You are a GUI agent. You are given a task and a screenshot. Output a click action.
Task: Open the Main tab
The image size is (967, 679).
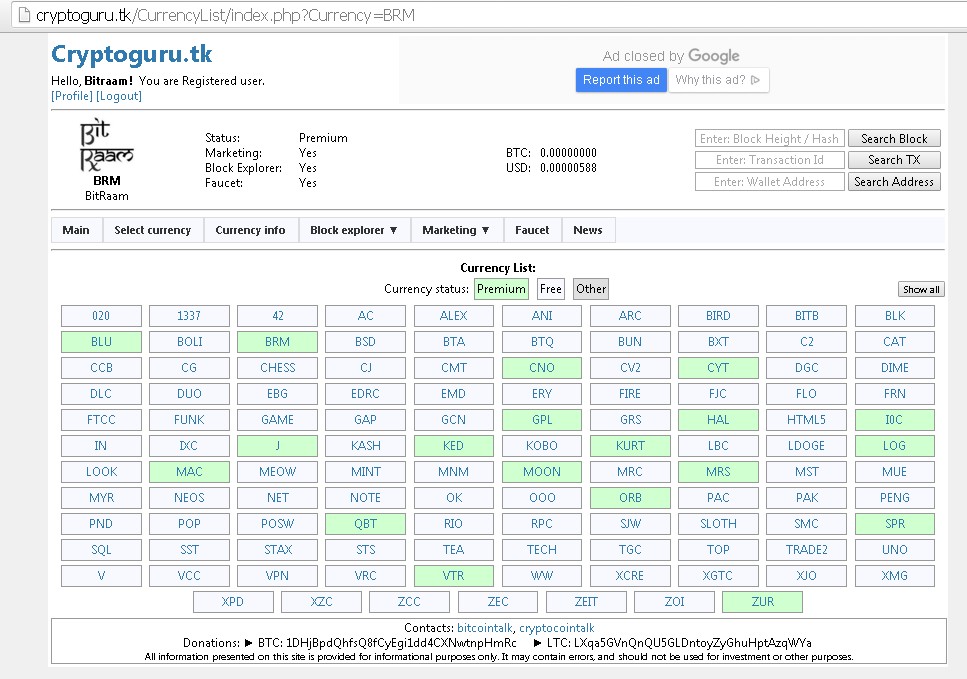pyautogui.click(x=76, y=230)
